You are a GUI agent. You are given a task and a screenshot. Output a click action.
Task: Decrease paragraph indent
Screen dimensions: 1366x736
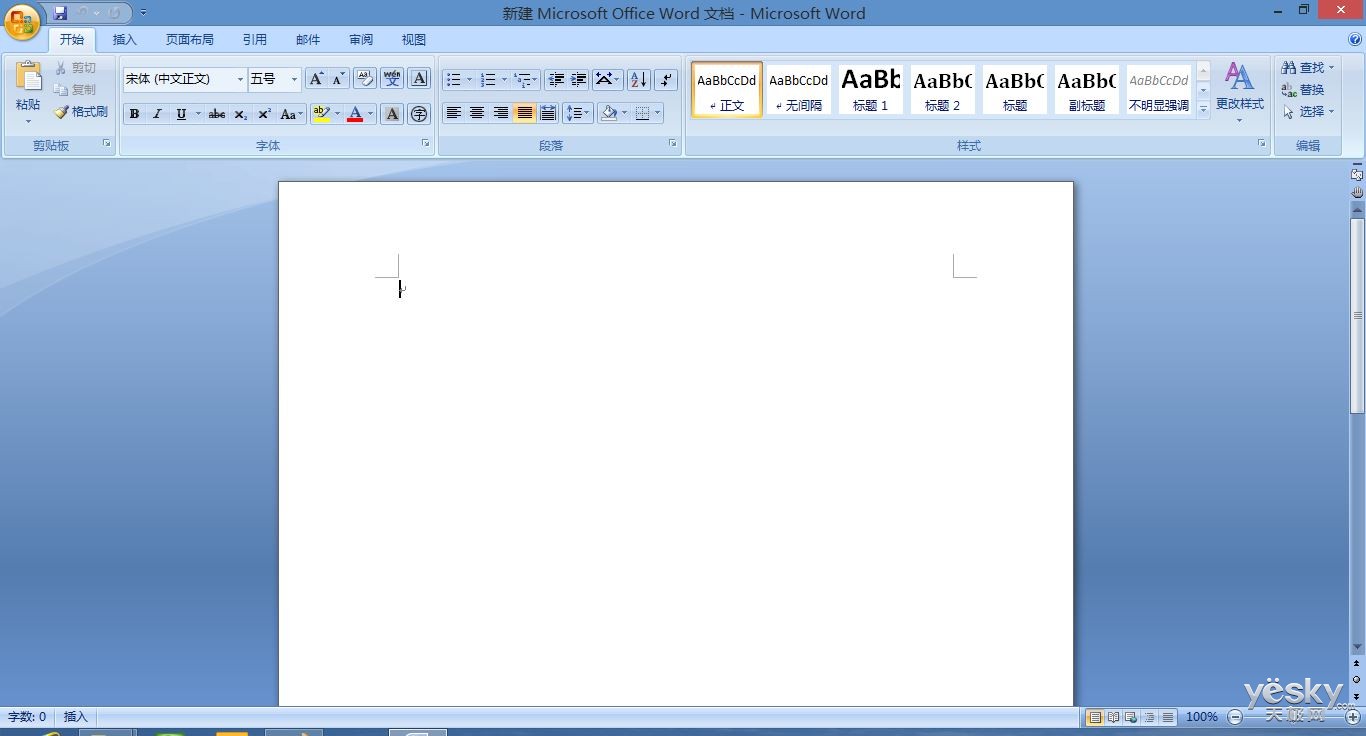click(556, 79)
